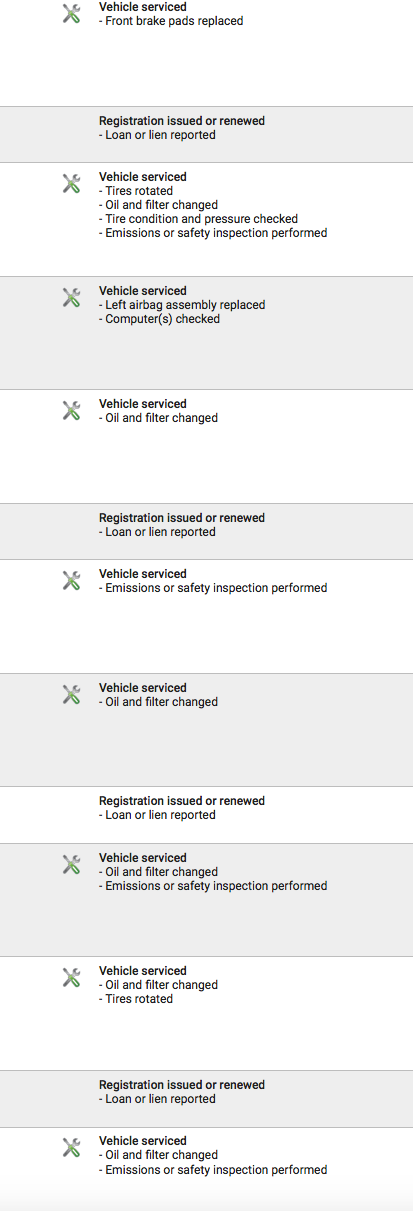Click last 'Registration issued or renewed' heading
The image size is (413, 1211).
tap(182, 1085)
